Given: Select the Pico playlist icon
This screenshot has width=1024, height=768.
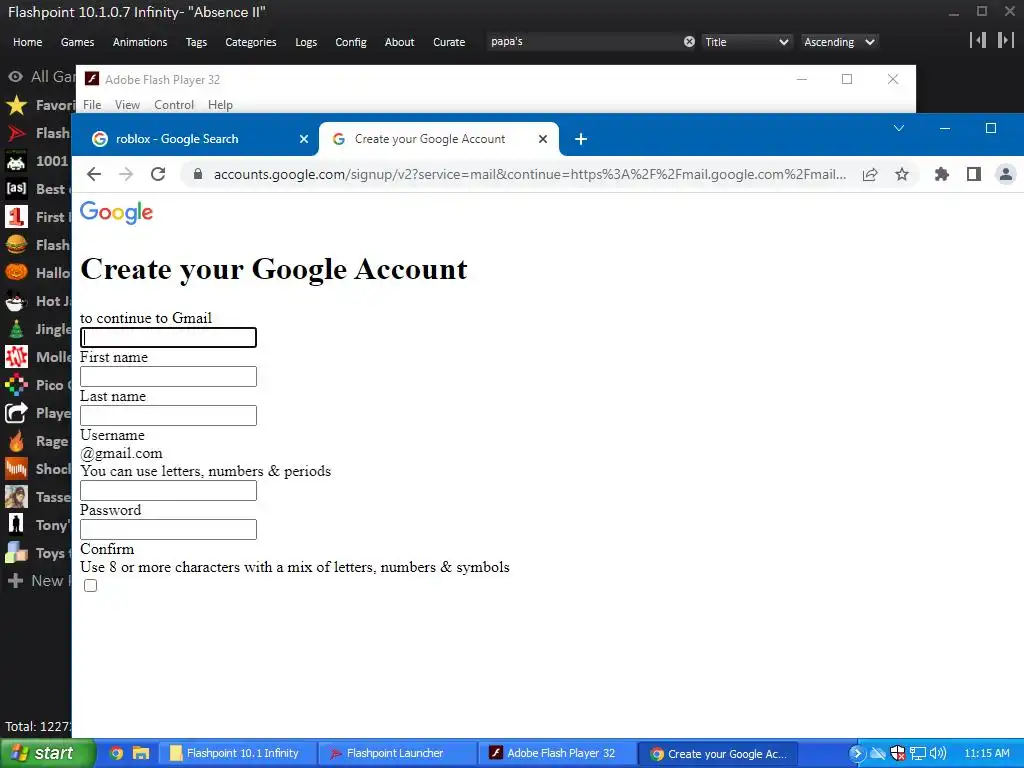Looking at the screenshot, I should click(16, 385).
